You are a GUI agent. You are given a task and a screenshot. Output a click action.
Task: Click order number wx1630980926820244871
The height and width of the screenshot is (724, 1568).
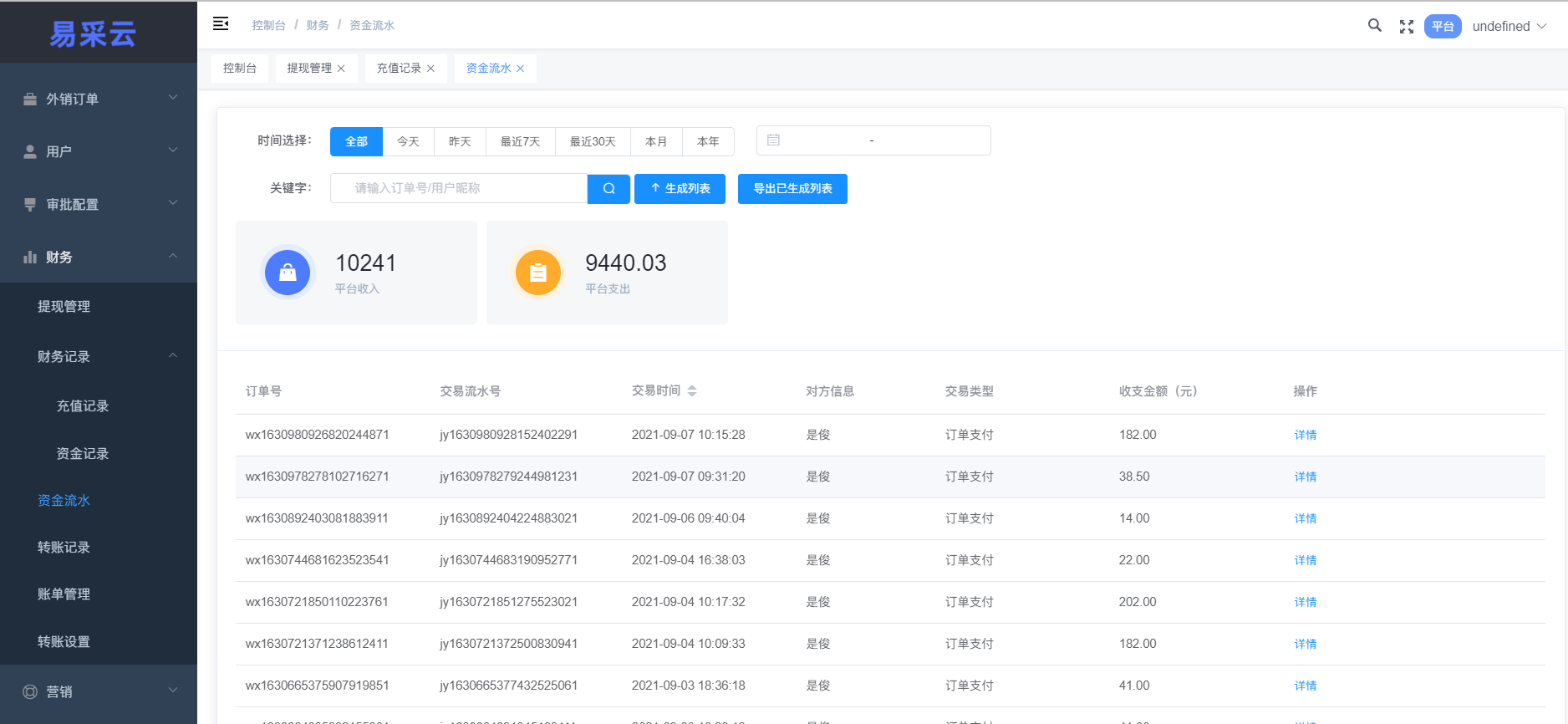[x=317, y=435]
